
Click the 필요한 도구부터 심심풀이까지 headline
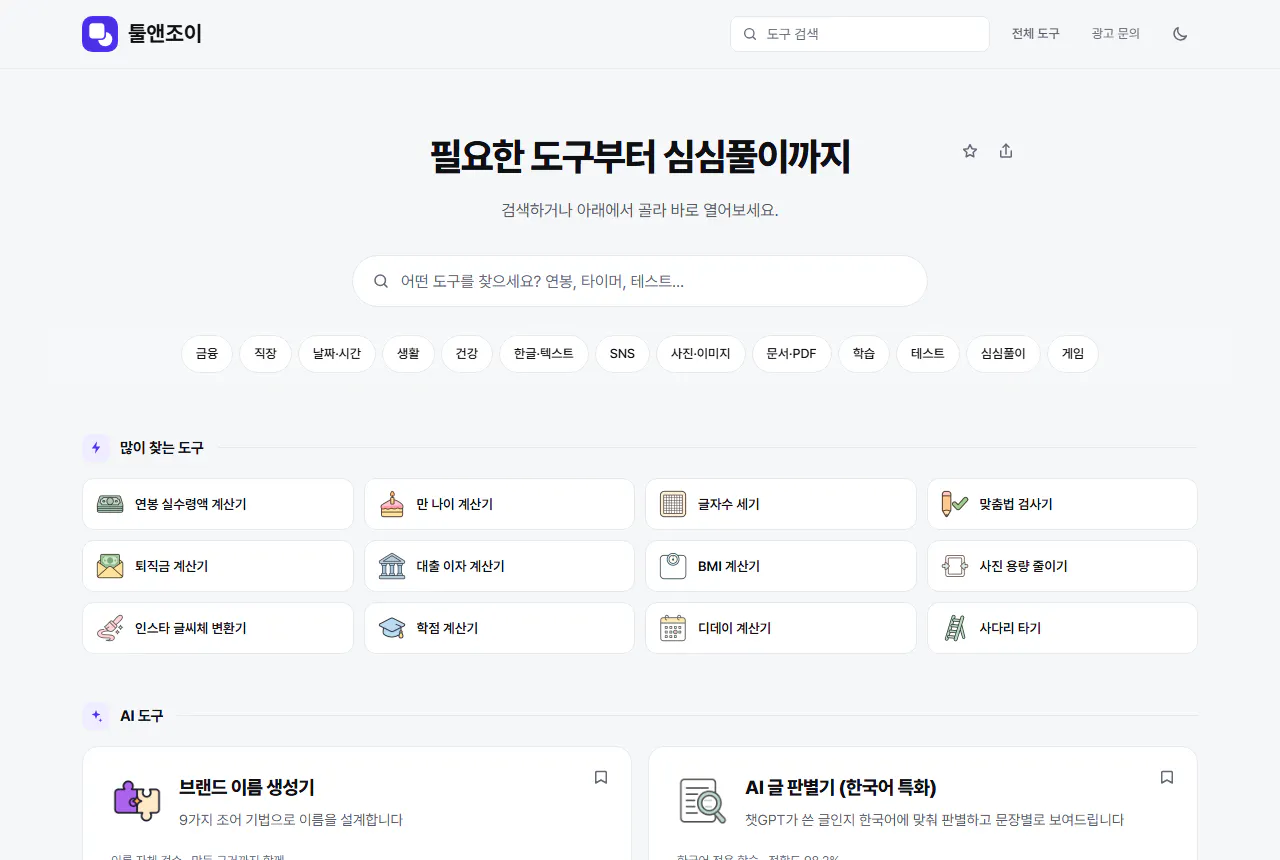640,157
